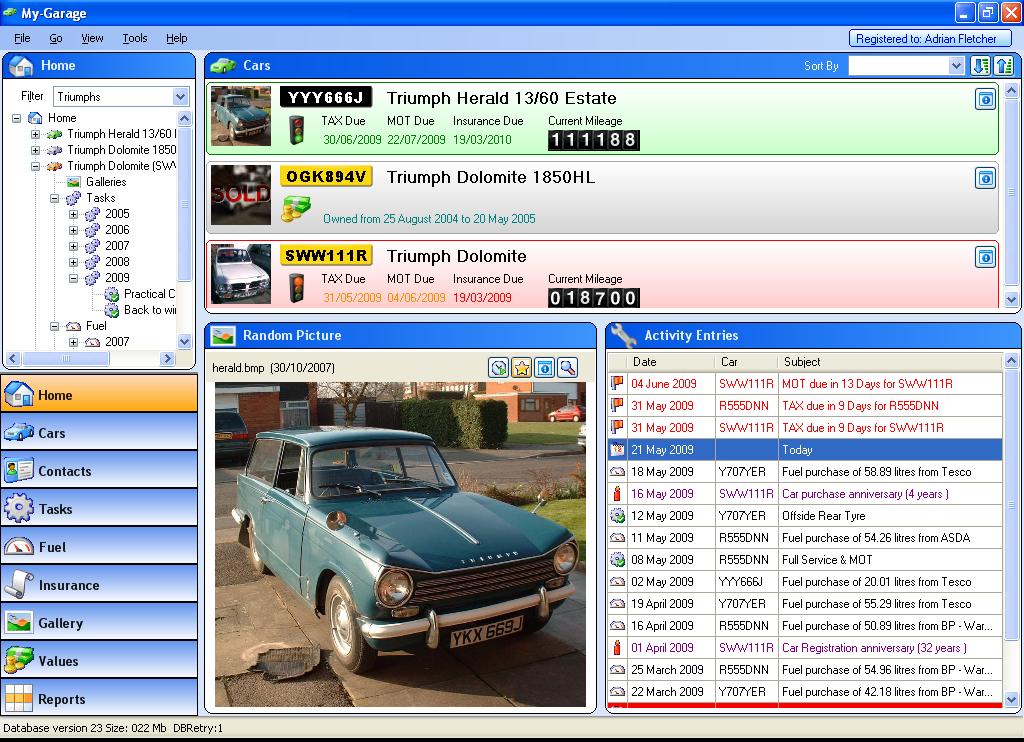Screen dimensions: 1024x742
Task: Click the sort ascending icon in Cars header
Action: pyautogui.click(x=1004, y=66)
